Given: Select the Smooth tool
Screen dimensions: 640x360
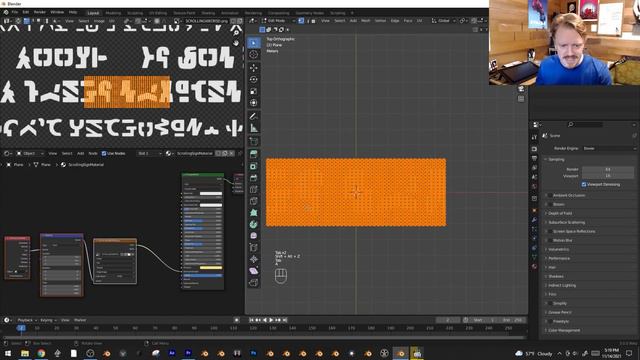Looking at the screenshot, I should 253,236.
